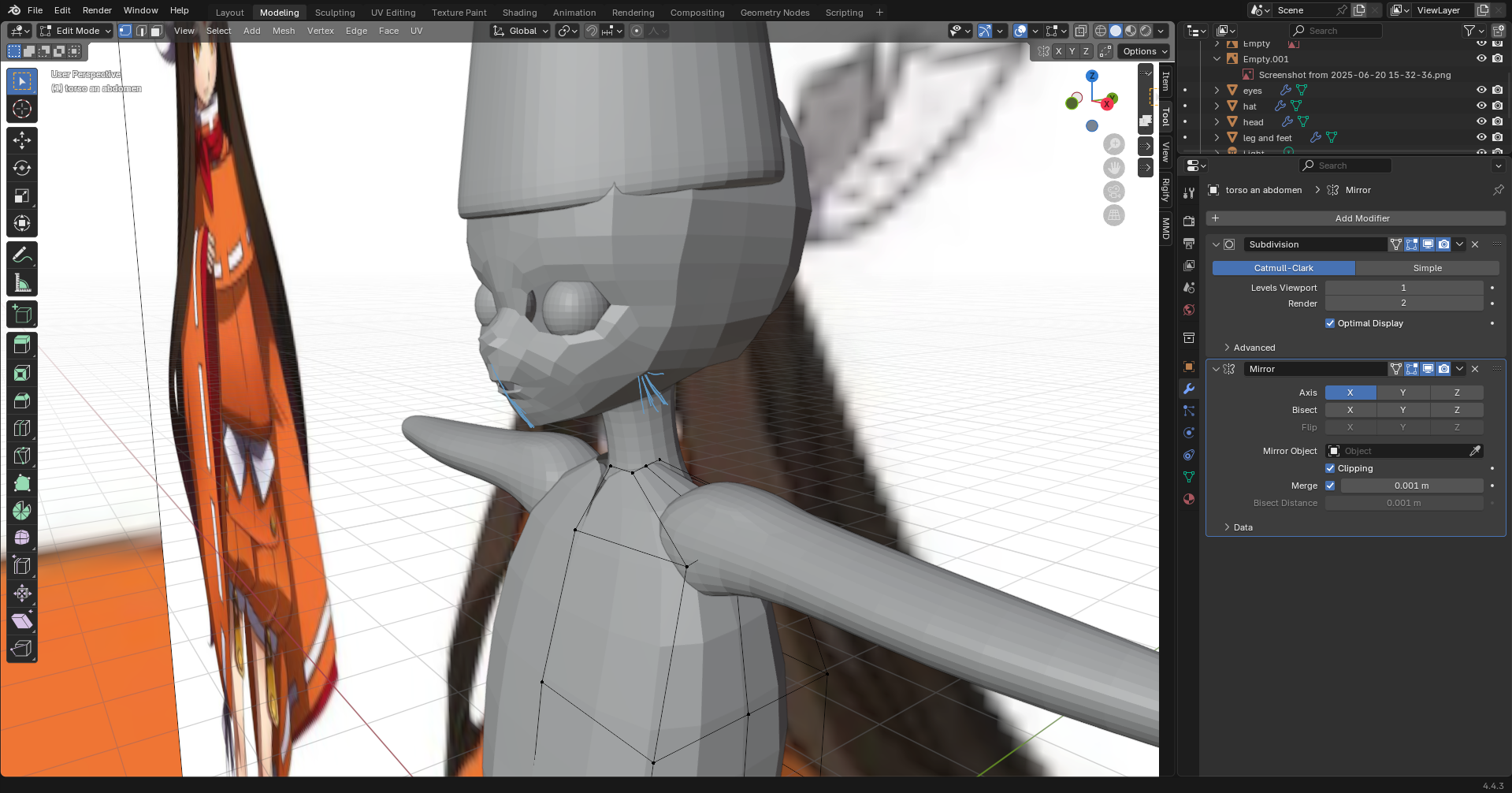Select the Annotate tool

pos(22,255)
